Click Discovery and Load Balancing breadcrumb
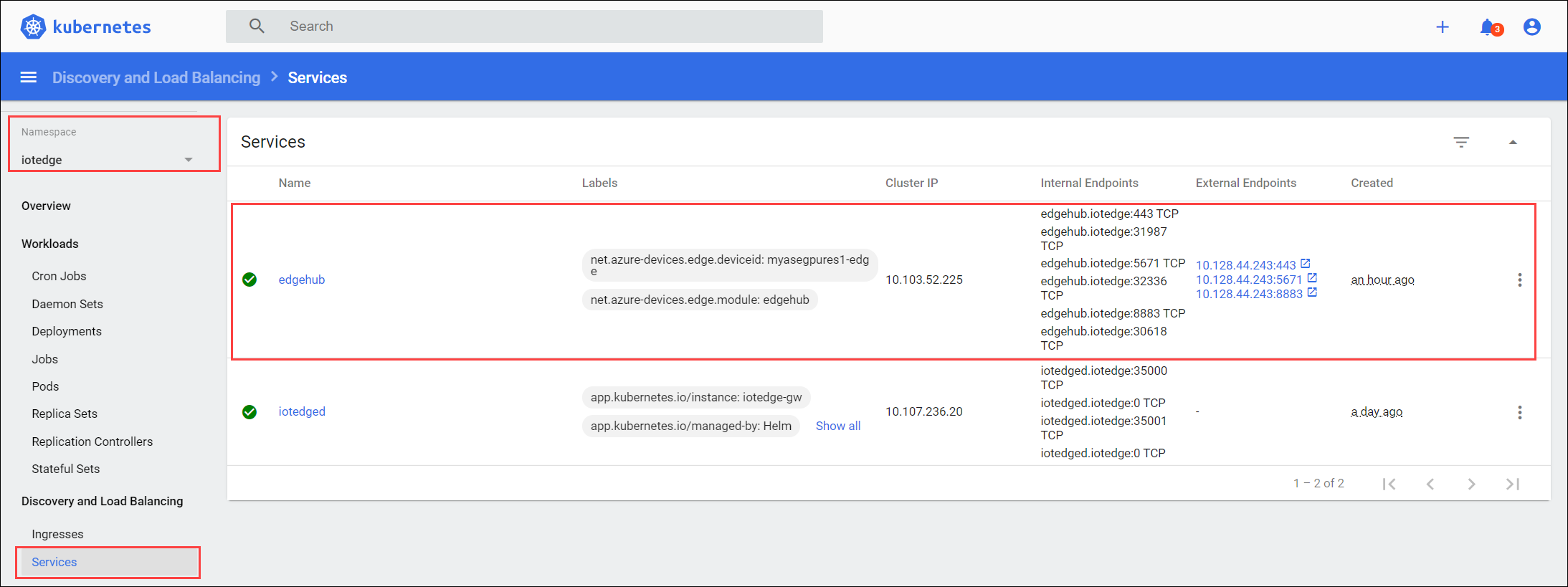 156,77
